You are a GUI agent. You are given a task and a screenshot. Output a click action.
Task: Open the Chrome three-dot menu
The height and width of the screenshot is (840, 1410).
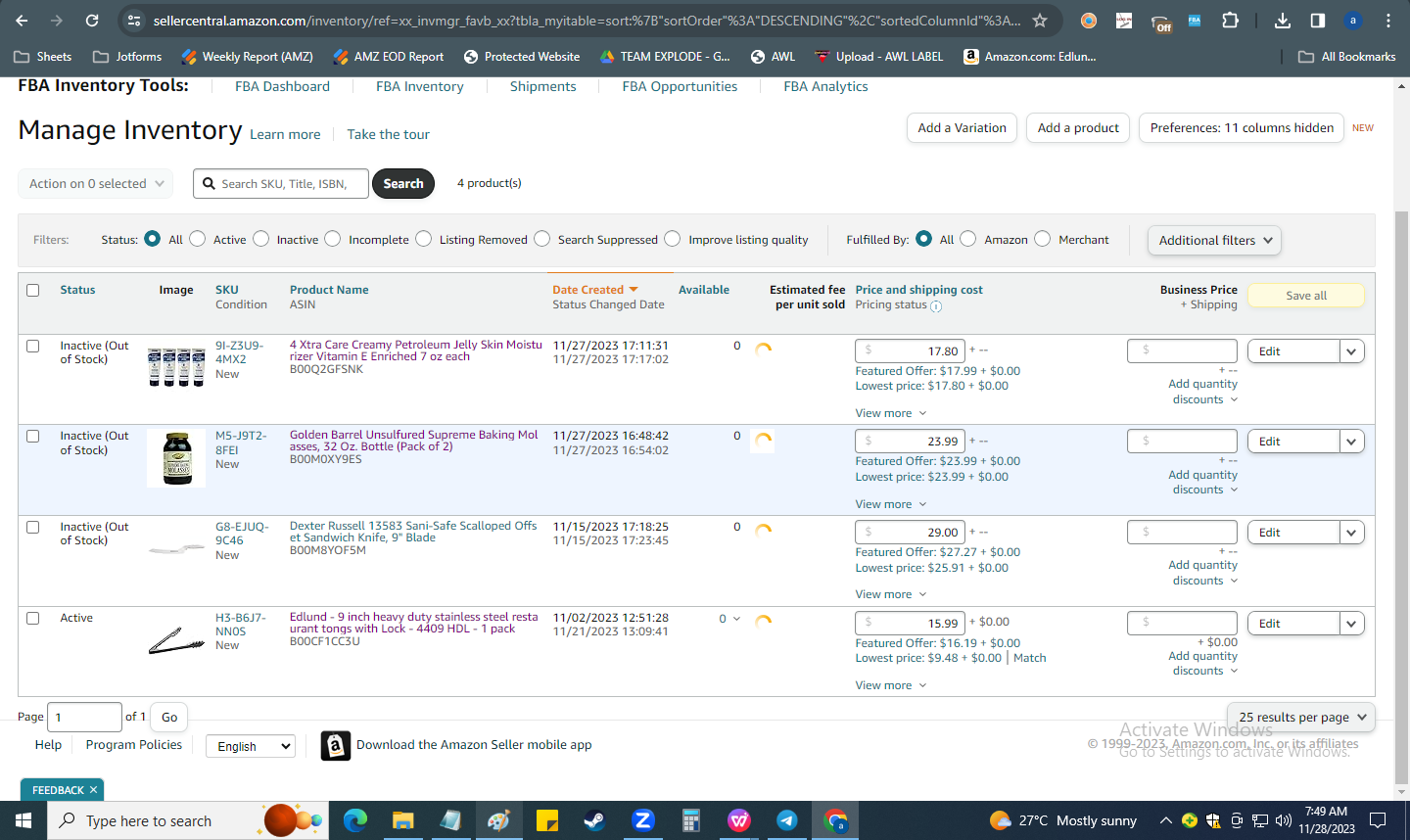point(1388,21)
